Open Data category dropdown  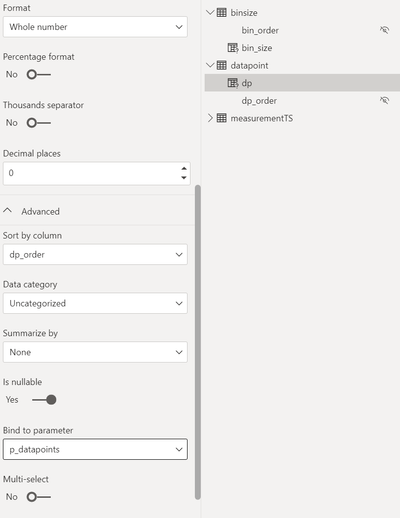coord(95,303)
